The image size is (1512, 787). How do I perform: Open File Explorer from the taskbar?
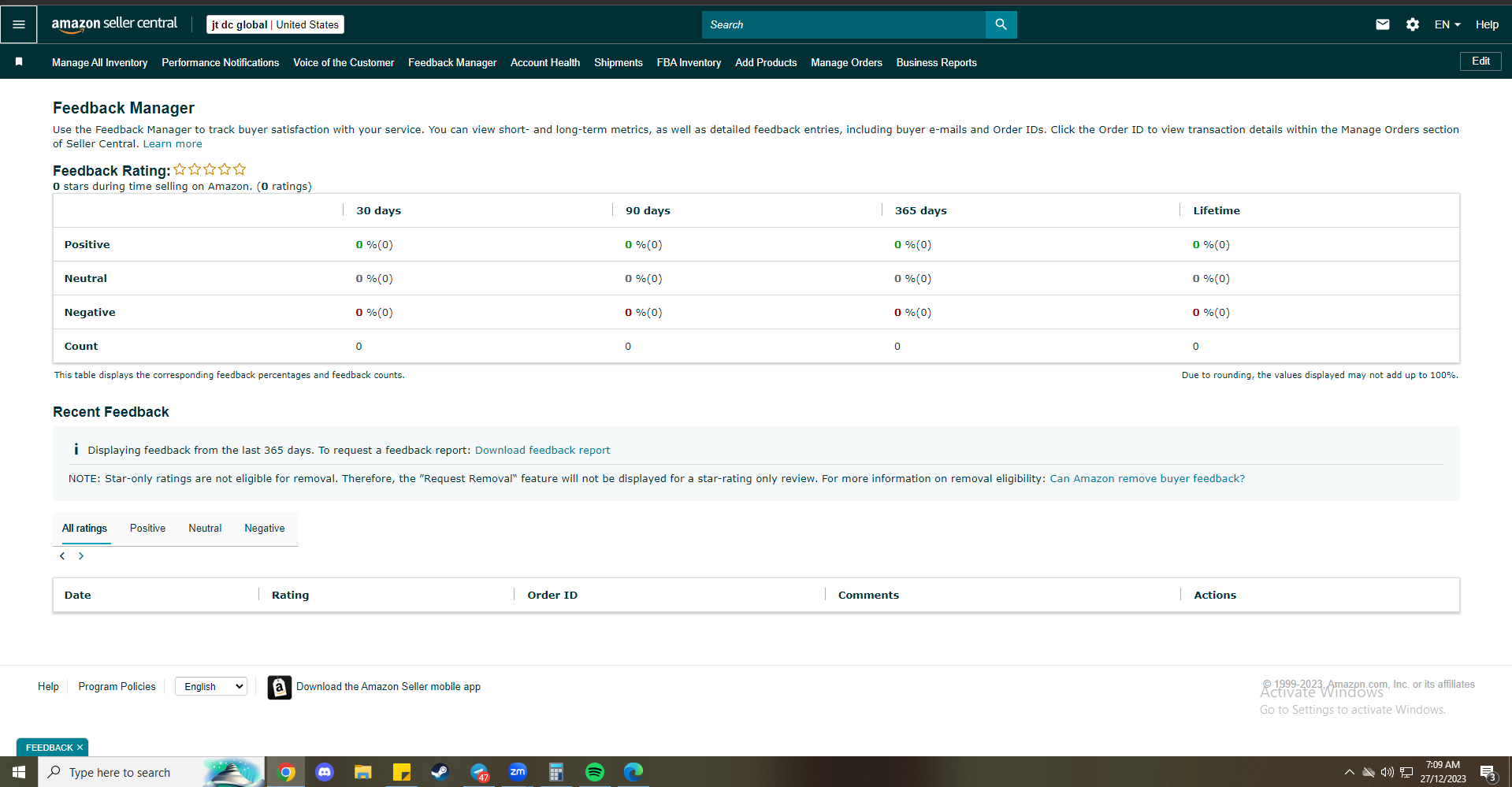[x=362, y=772]
